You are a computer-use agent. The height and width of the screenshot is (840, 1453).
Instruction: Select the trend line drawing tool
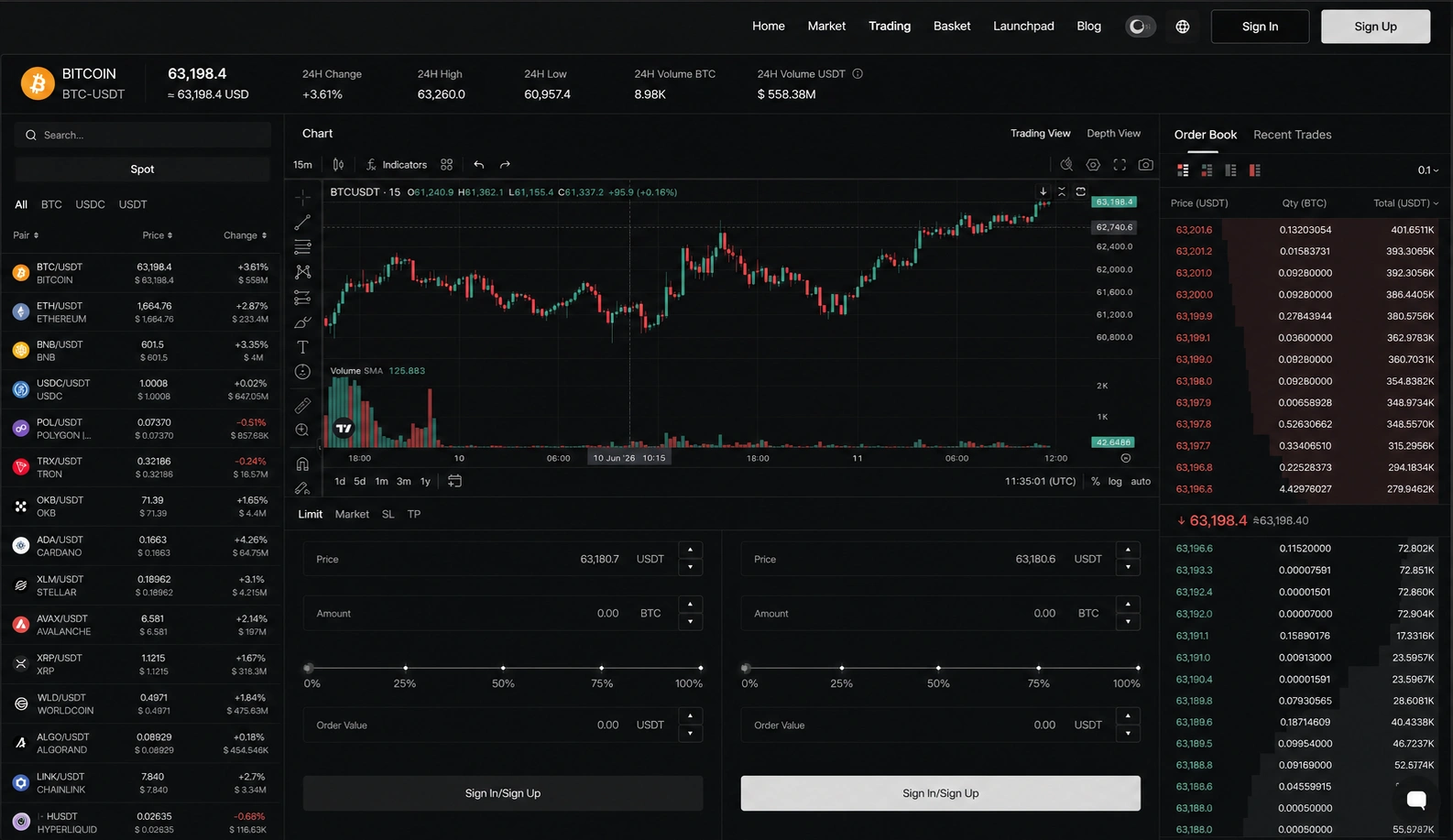tap(302, 223)
